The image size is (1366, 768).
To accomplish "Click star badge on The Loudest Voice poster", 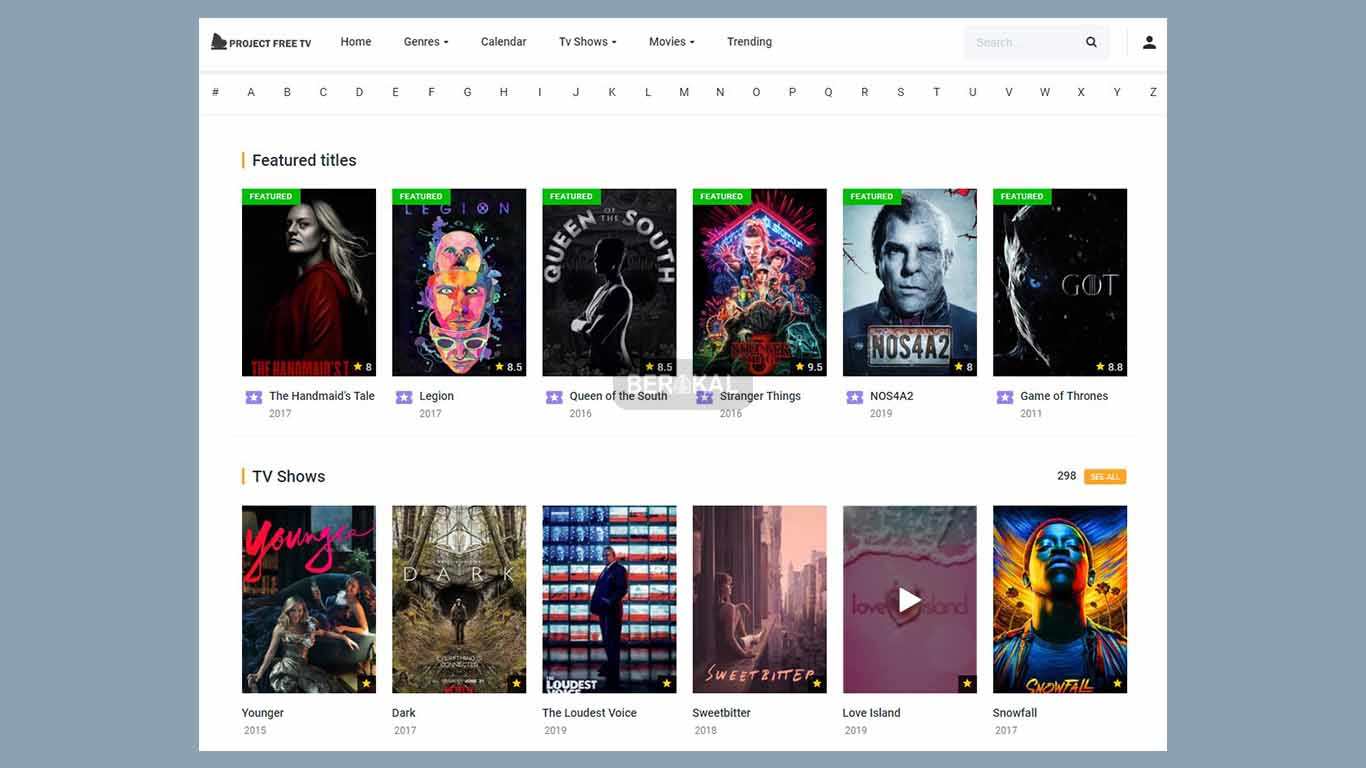I will (x=666, y=684).
